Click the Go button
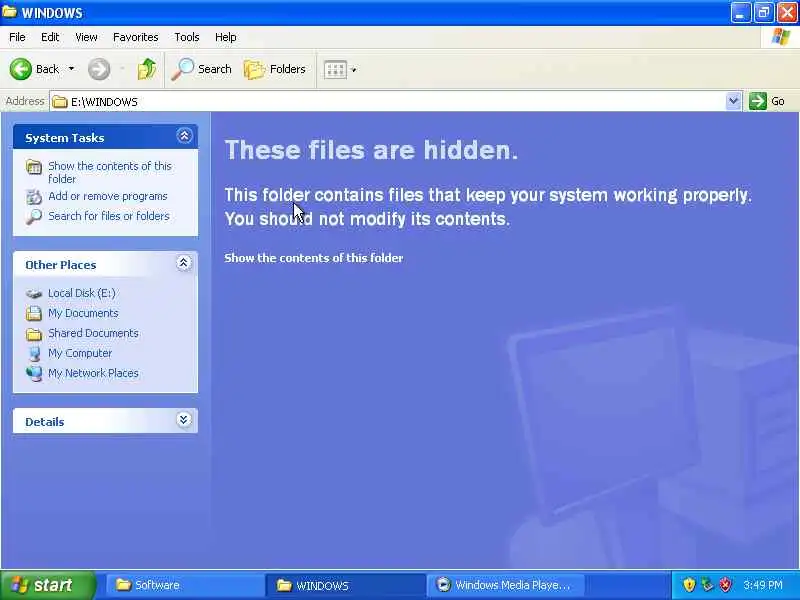Image resolution: width=800 pixels, height=600 pixels. click(767, 101)
